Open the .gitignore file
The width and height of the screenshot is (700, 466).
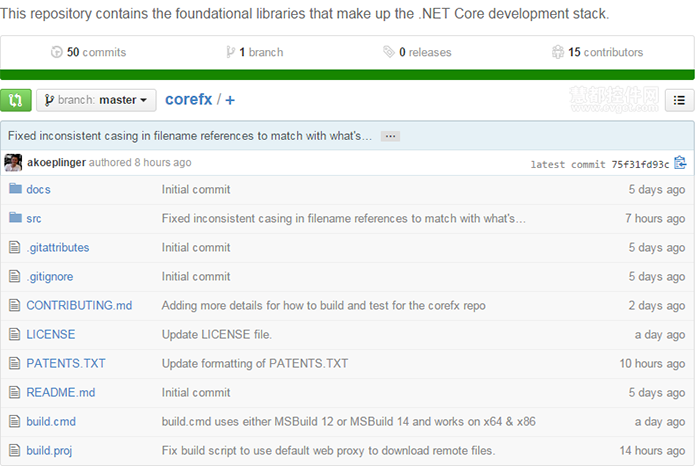pos(50,277)
